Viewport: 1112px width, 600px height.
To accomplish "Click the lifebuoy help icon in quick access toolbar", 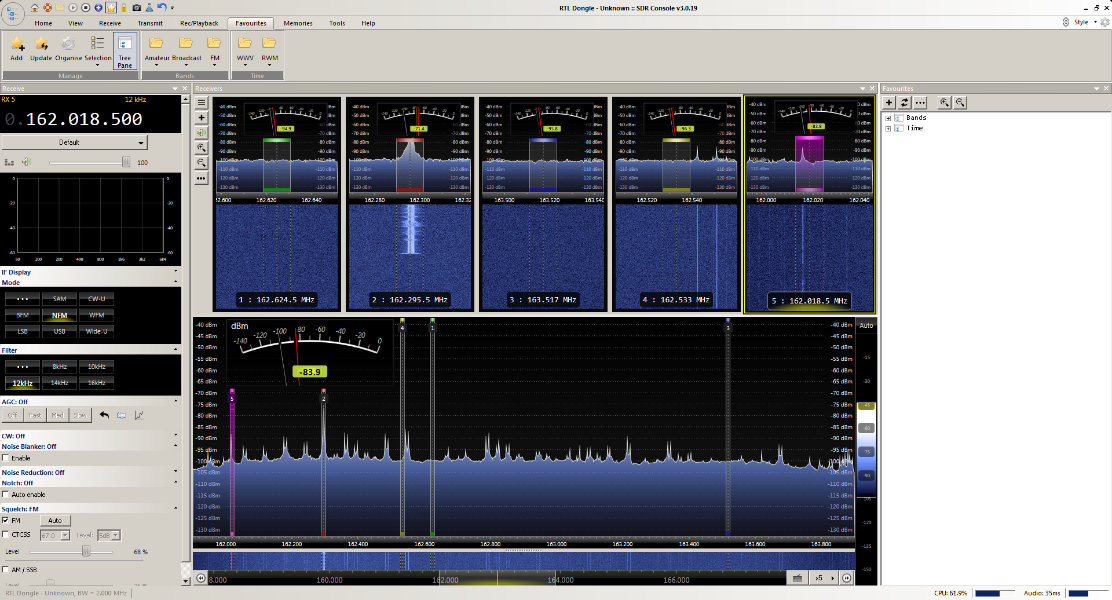I will (x=48, y=8).
